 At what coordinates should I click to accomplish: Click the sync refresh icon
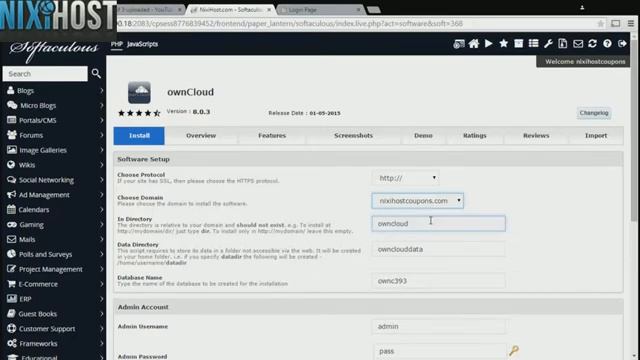pyautogui.click(x=593, y=44)
